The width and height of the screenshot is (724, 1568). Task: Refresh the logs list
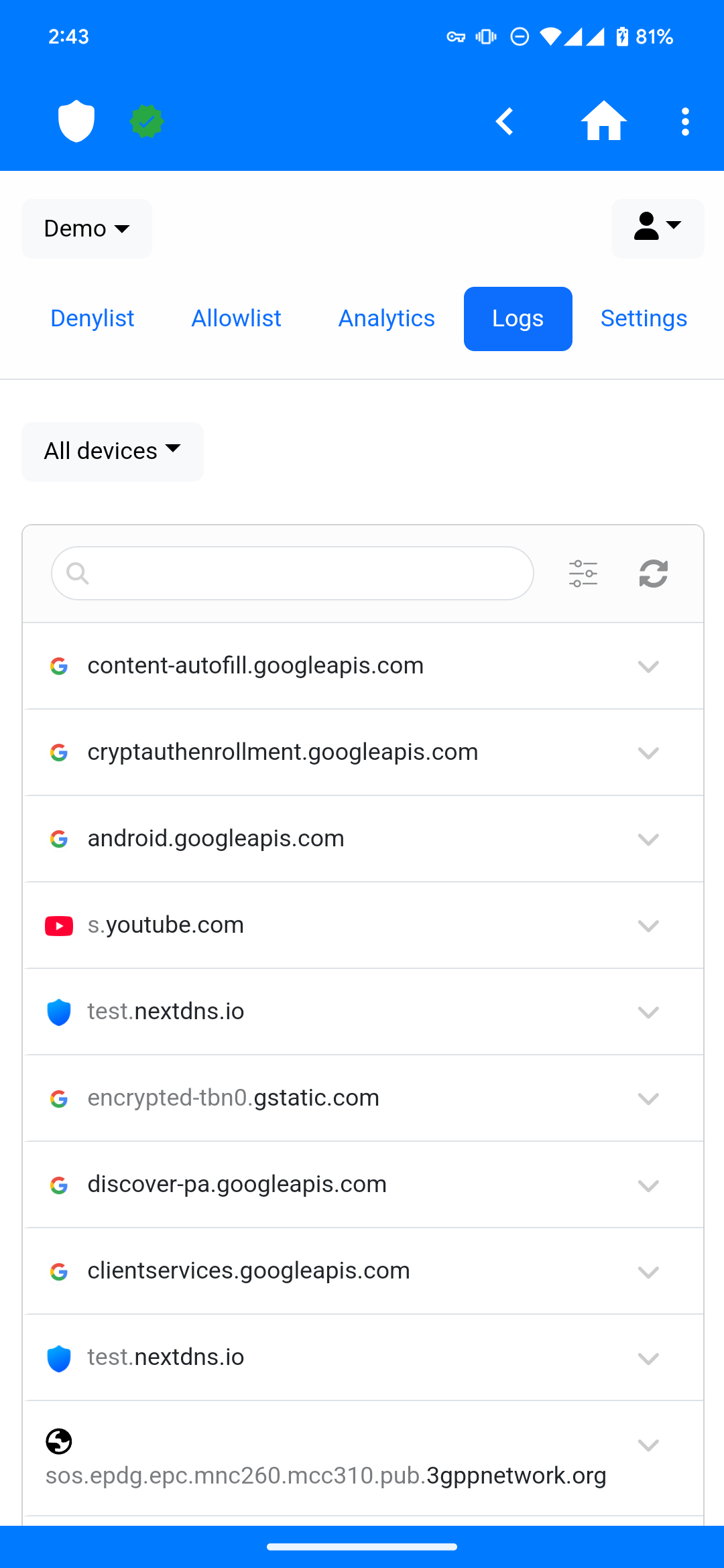point(654,574)
